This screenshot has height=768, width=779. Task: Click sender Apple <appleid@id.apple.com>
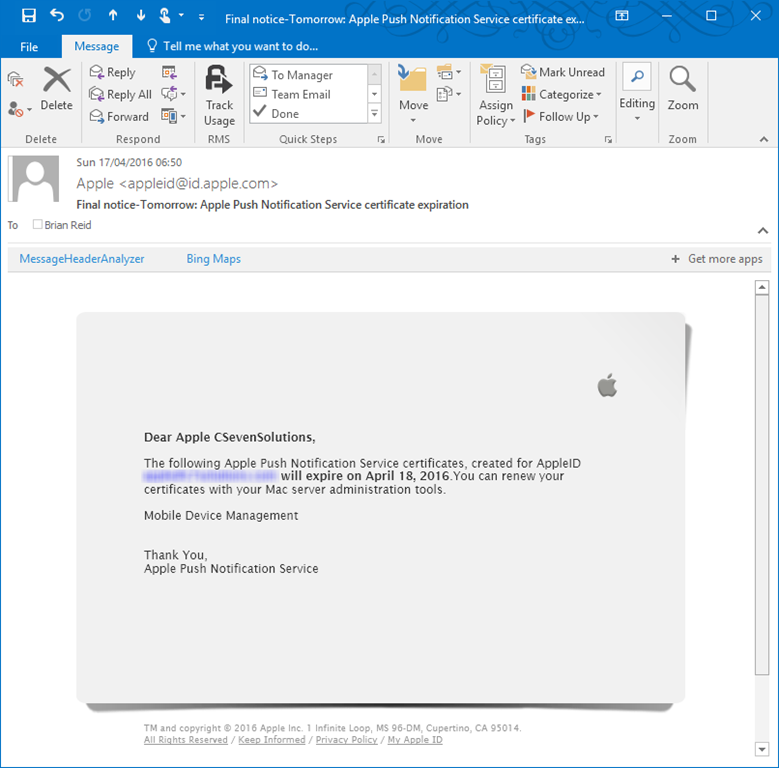pos(177,184)
